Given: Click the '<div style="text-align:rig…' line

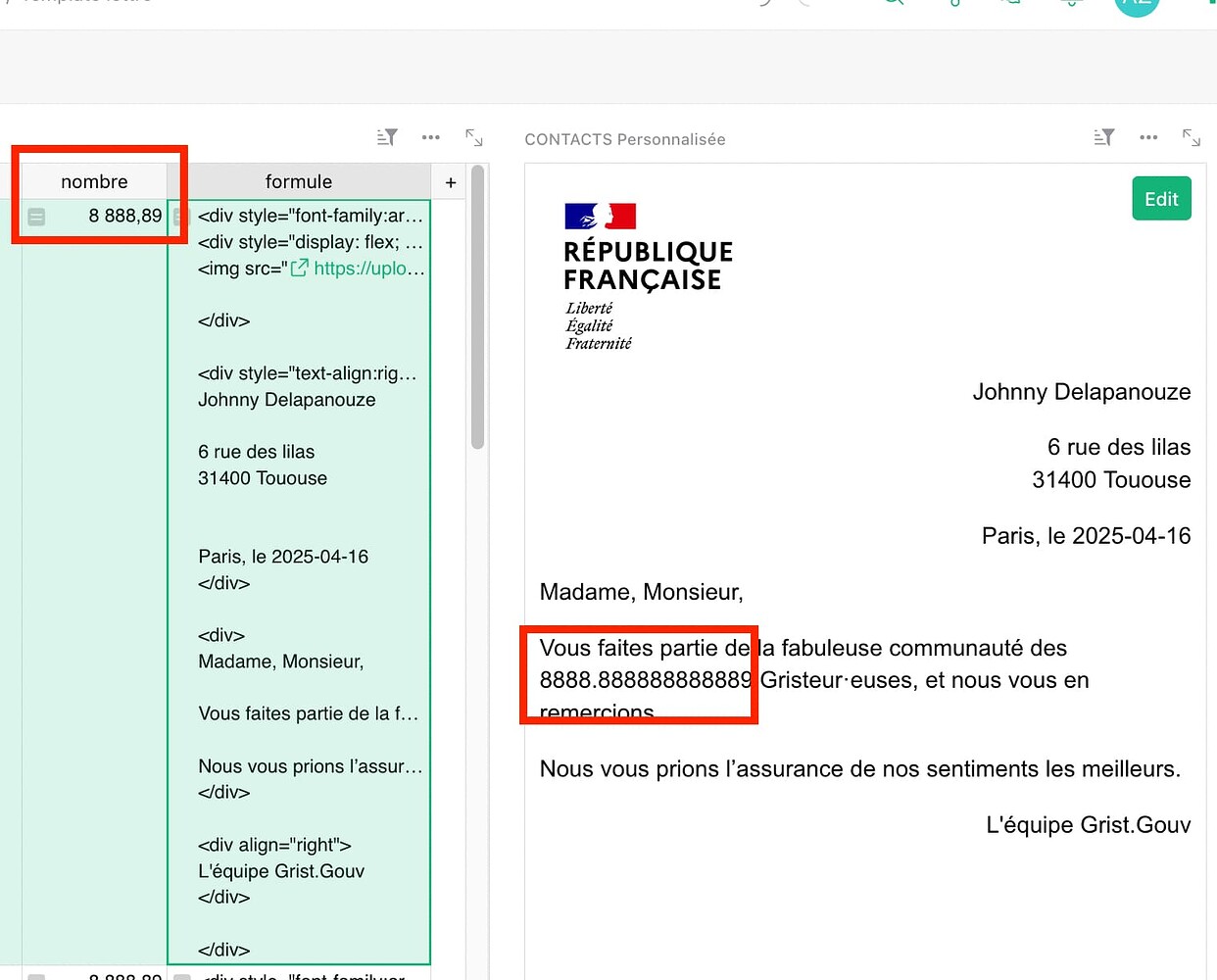Looking at the screenshot, I should click(x=307, y=373).
